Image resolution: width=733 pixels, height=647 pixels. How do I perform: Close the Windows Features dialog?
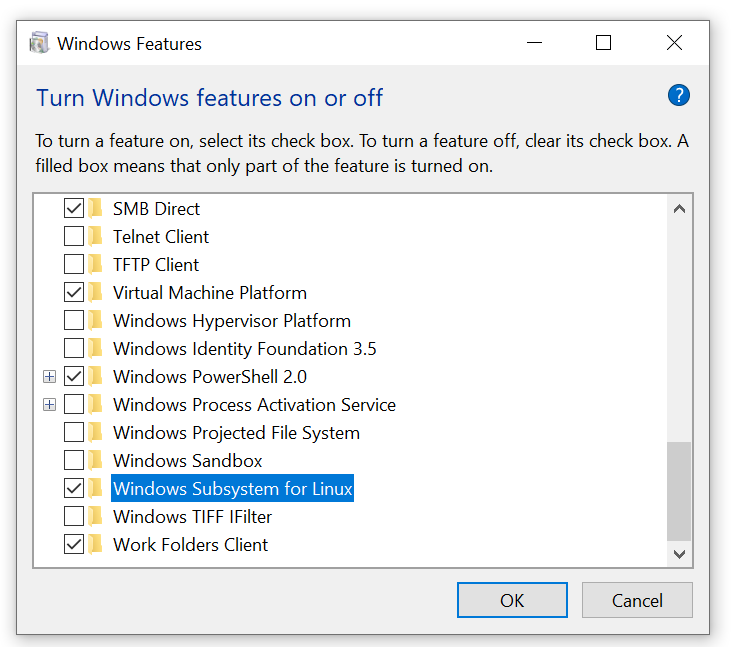click(674, 43)
